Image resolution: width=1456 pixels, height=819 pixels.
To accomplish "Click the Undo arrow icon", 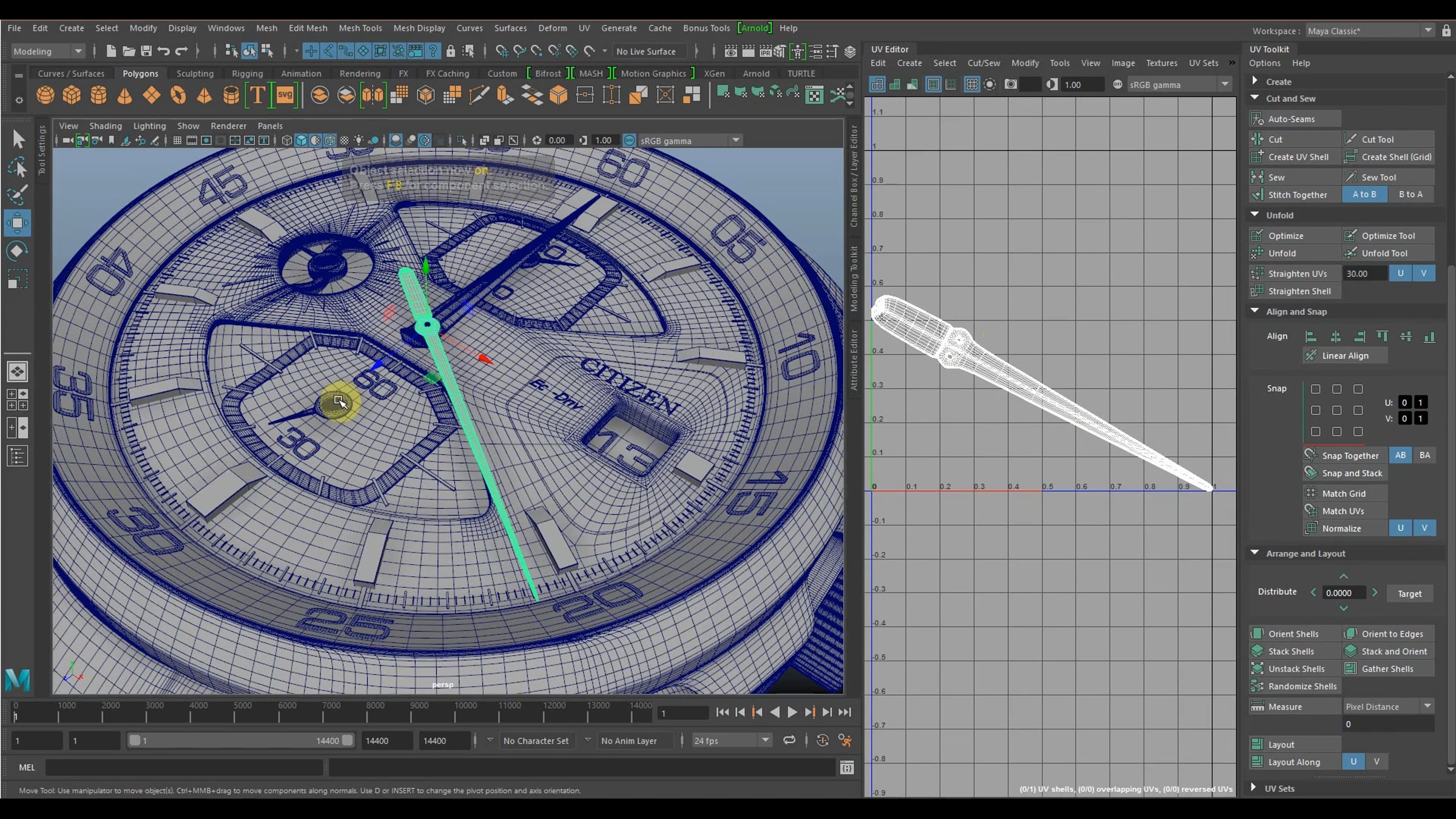I will pos(164,51).
